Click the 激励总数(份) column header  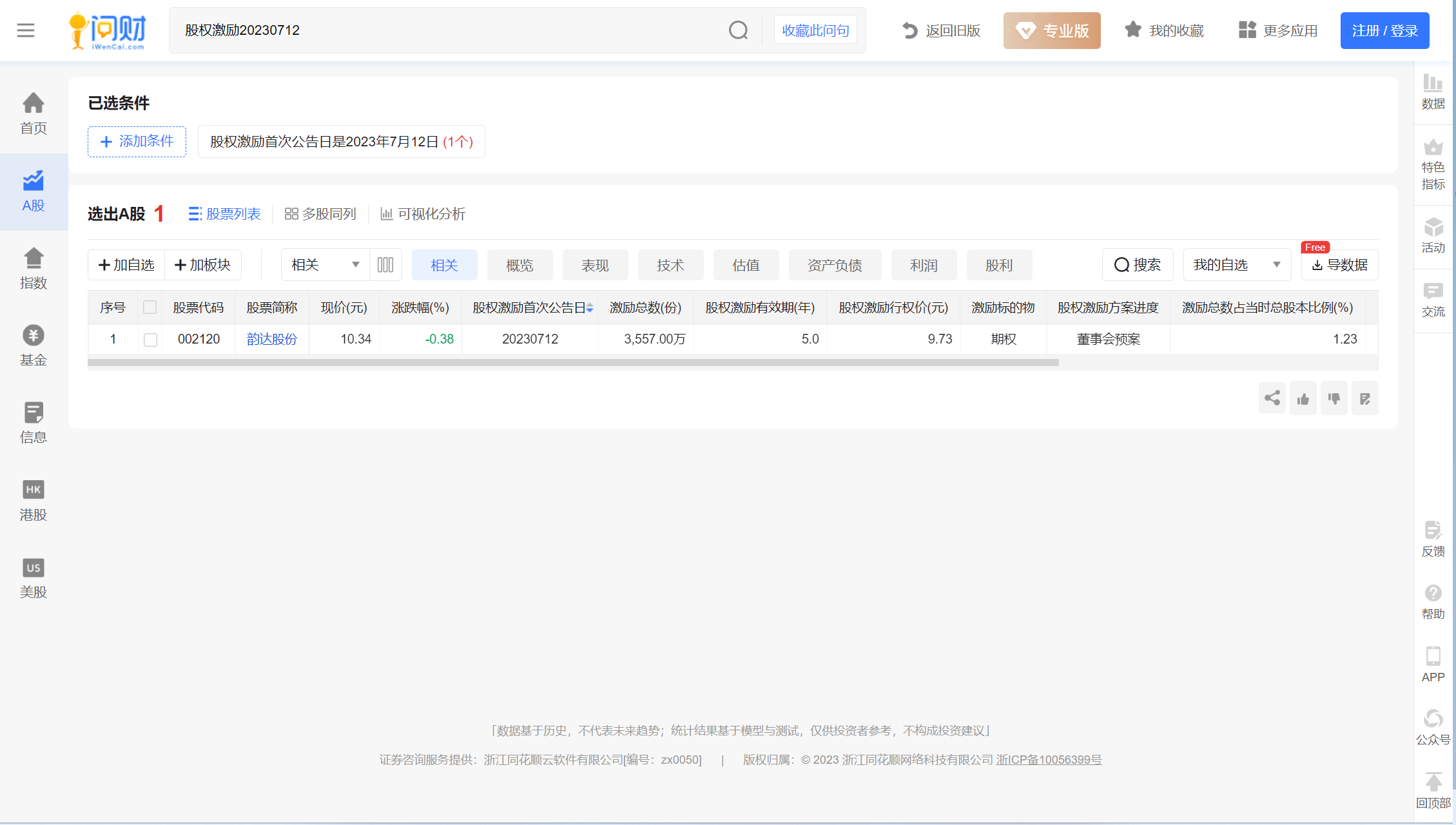pyautogui.click(x=646, y=307)
